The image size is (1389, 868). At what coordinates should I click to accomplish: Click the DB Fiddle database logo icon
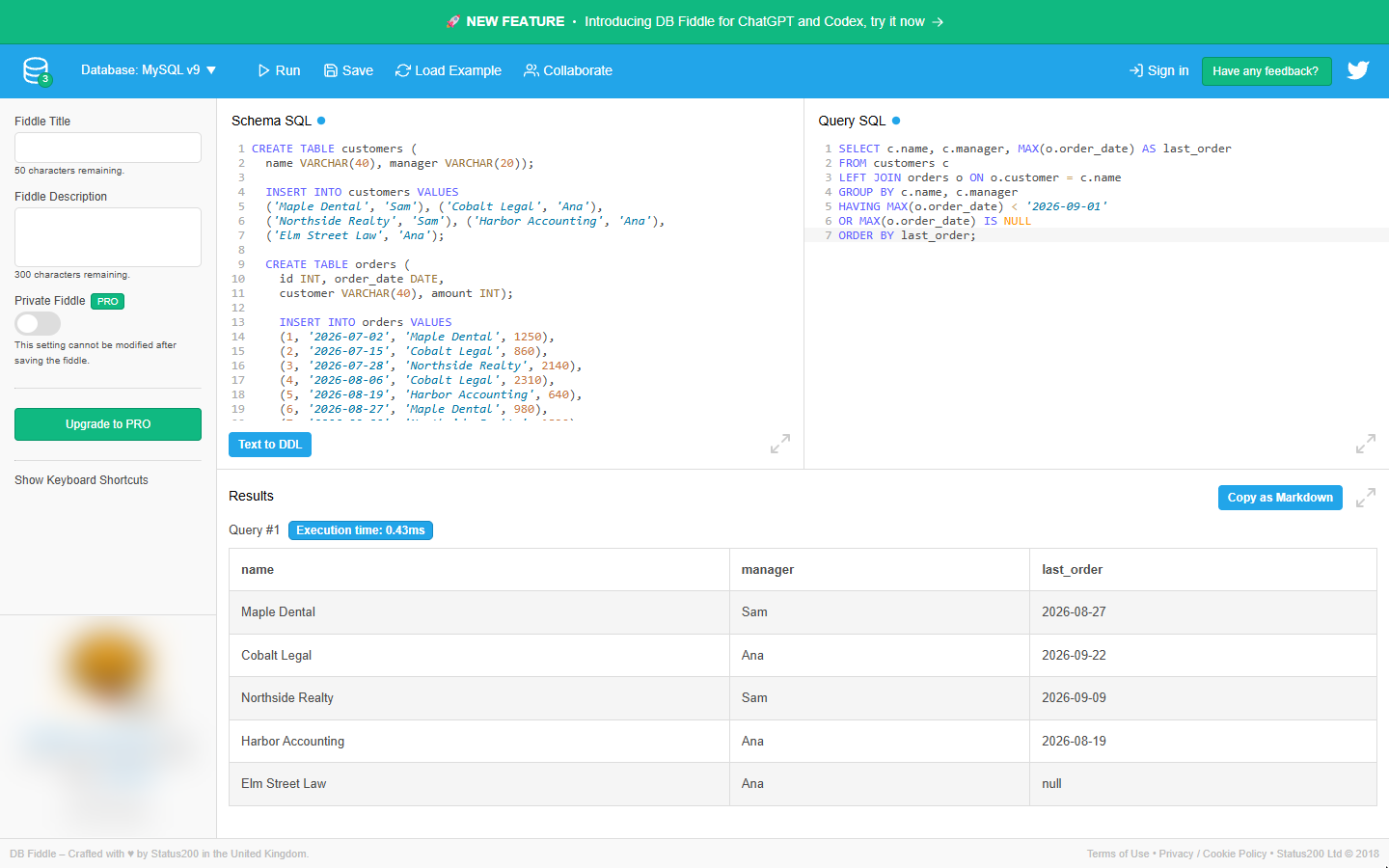click(x=37, y=71)
